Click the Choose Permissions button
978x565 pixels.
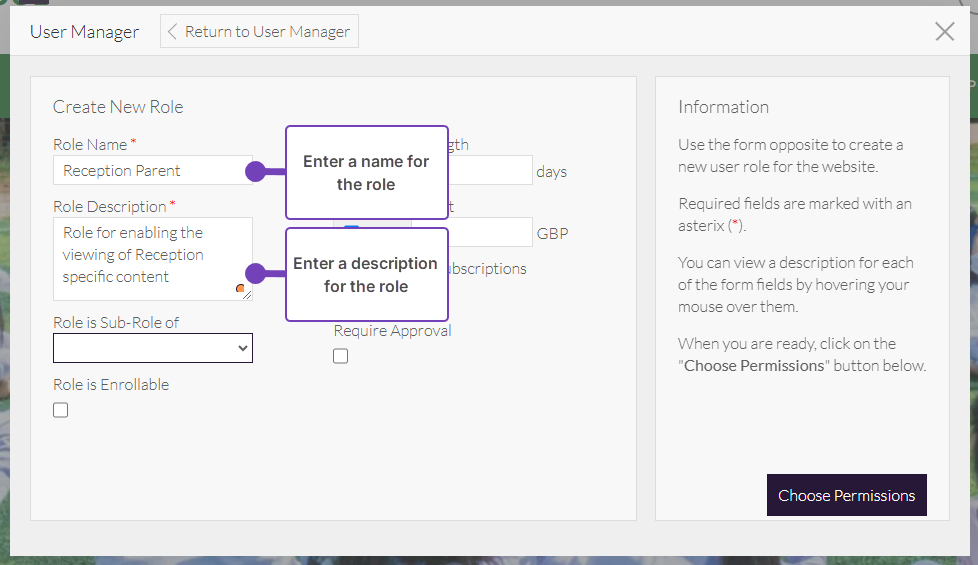846,495
